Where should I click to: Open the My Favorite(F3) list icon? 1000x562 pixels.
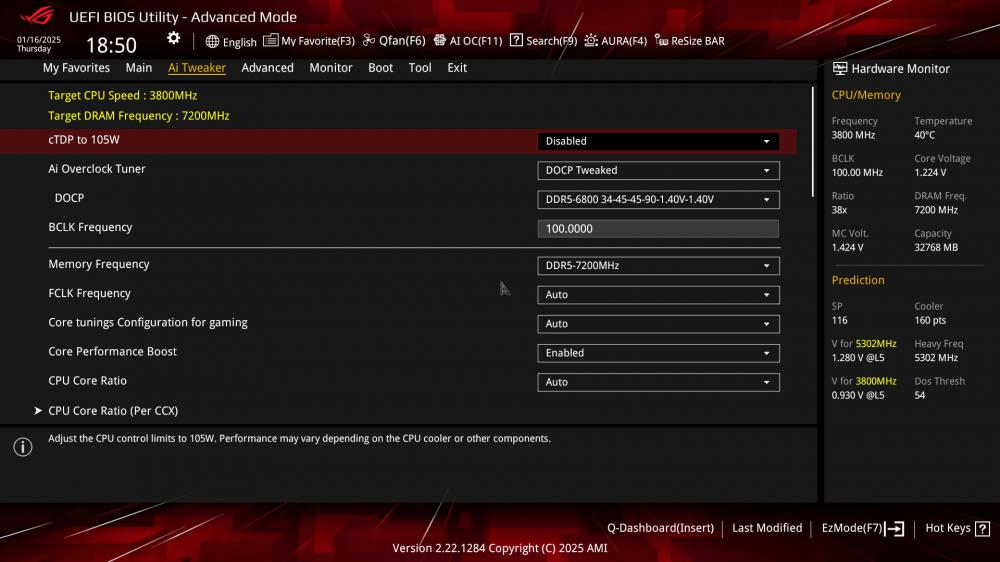coord(270,40)
